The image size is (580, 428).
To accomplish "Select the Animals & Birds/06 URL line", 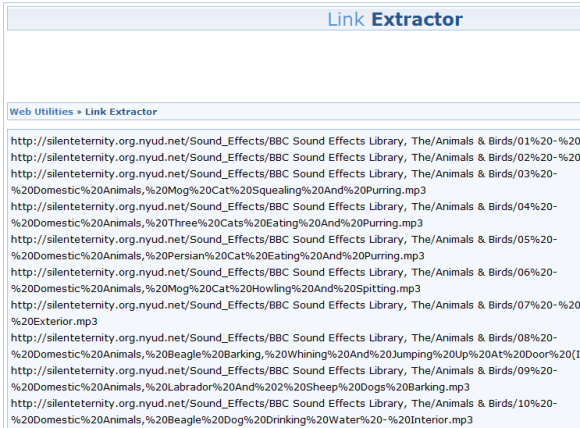I will point(284,272).
